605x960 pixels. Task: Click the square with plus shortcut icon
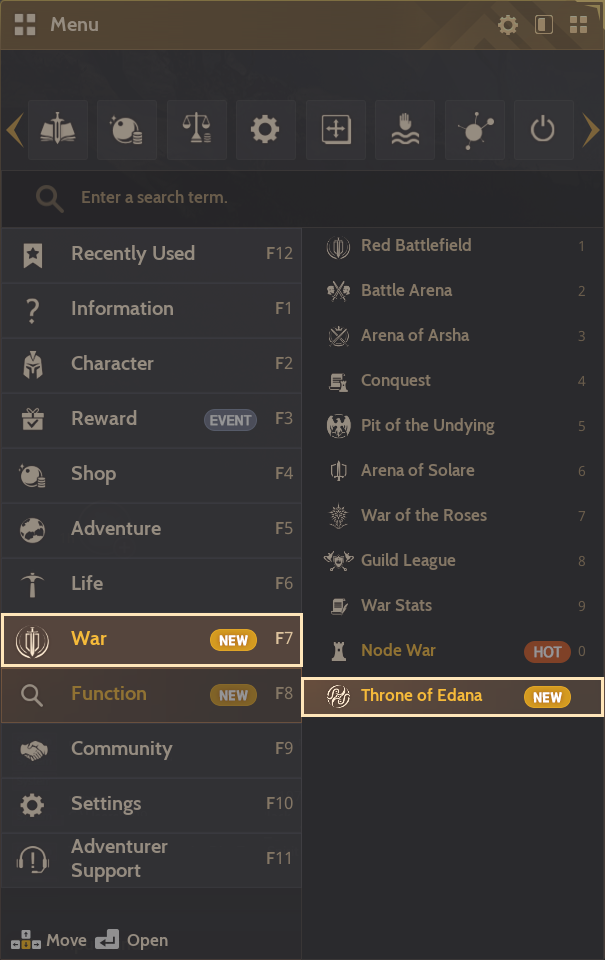click(335, 130)
